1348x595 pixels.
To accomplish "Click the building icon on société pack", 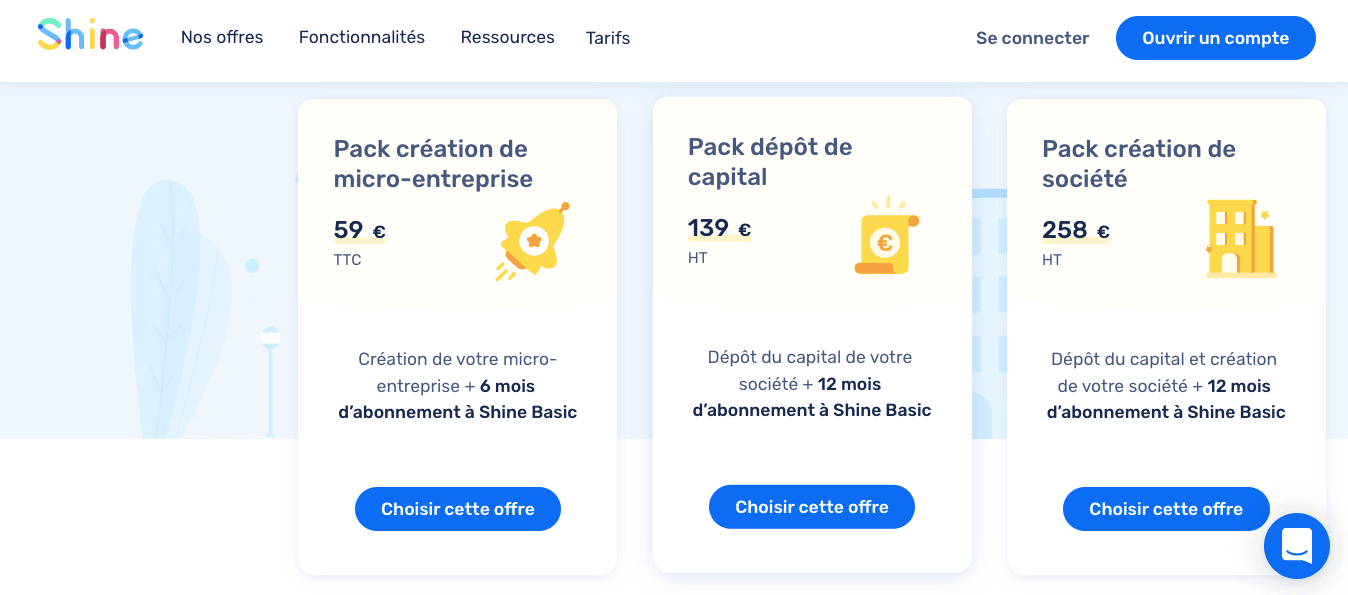I will pos(1240,238).
